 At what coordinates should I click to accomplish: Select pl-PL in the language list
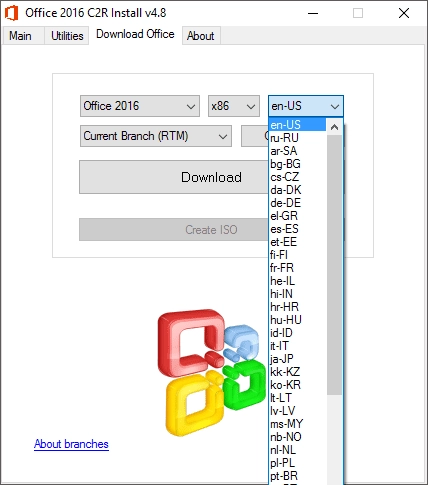tap(297, 463)
